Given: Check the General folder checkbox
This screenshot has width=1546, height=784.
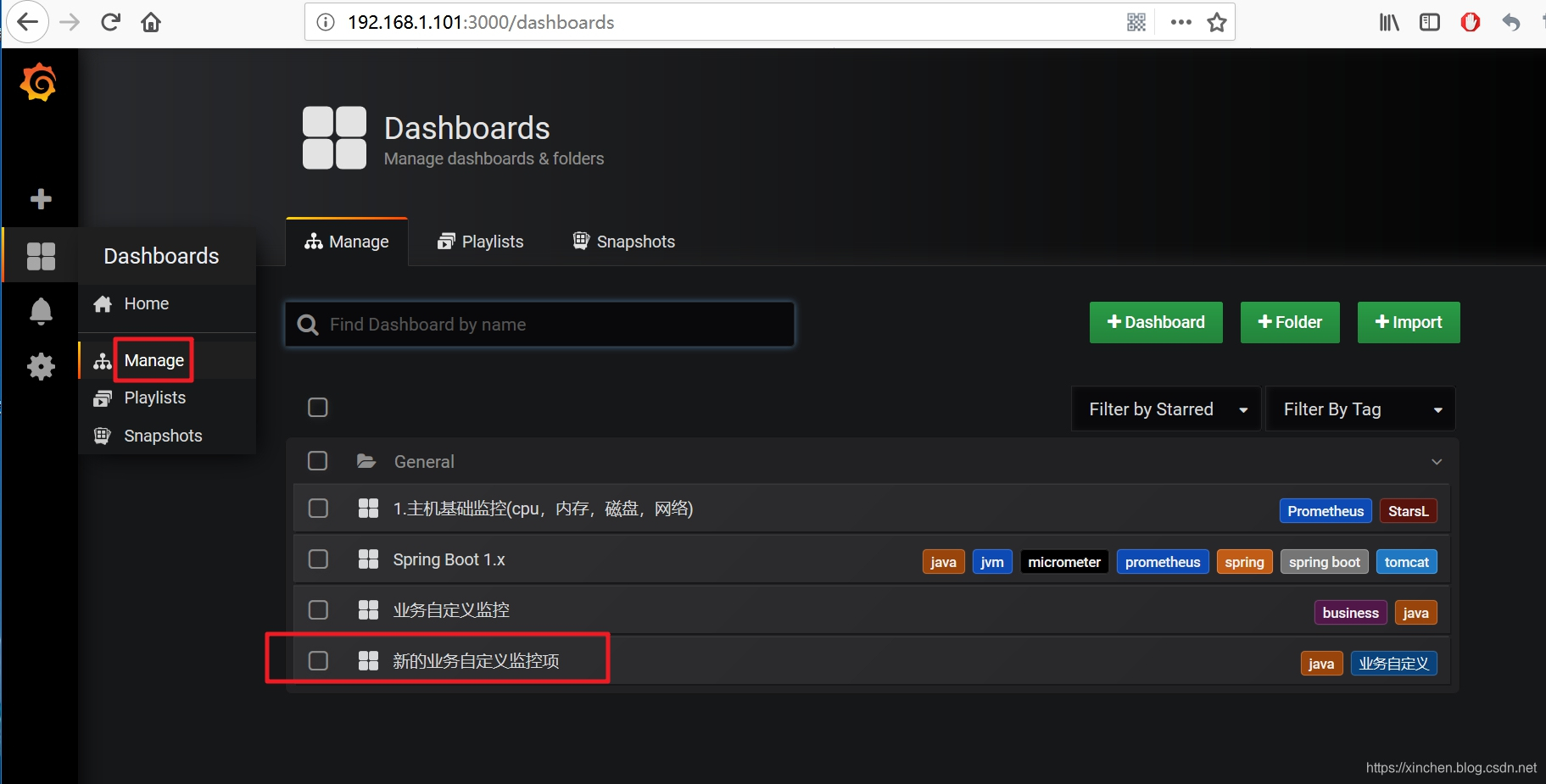Looking at the screenshot, I should [x=318, y=461].
